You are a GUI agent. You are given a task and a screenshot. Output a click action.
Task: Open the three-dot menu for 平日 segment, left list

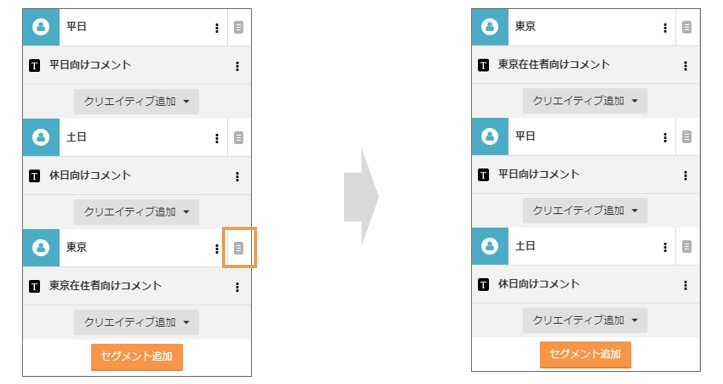tap(217, 28)
